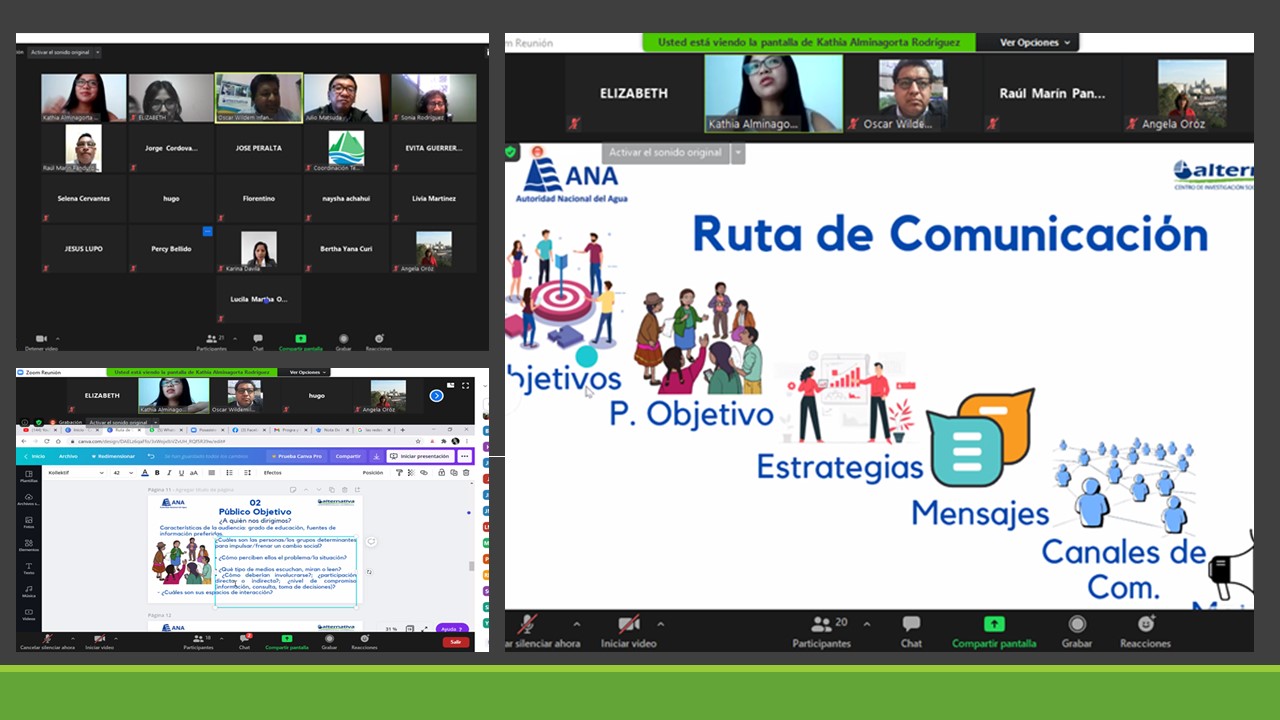Screen dimensions: 1280x720
Task: Select the Texto tool in Canva sidebar
Action: (x=28, y=569)
